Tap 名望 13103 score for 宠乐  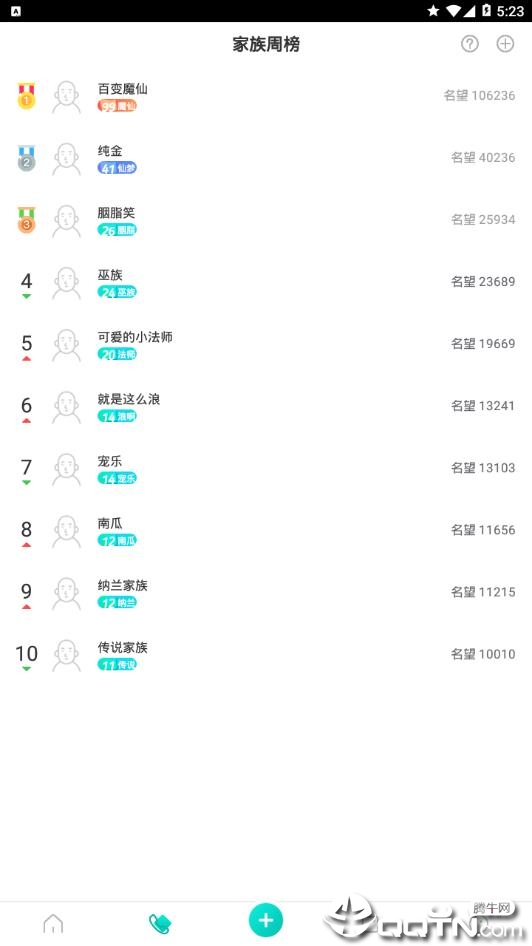(483, 468)
